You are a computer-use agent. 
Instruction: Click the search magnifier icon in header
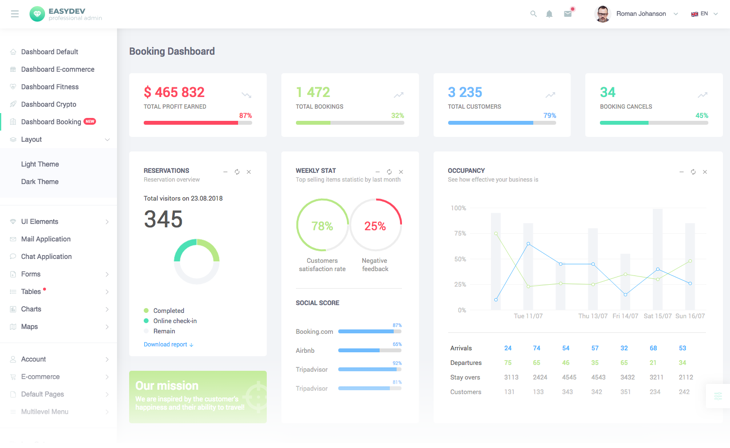click(533, 14)
